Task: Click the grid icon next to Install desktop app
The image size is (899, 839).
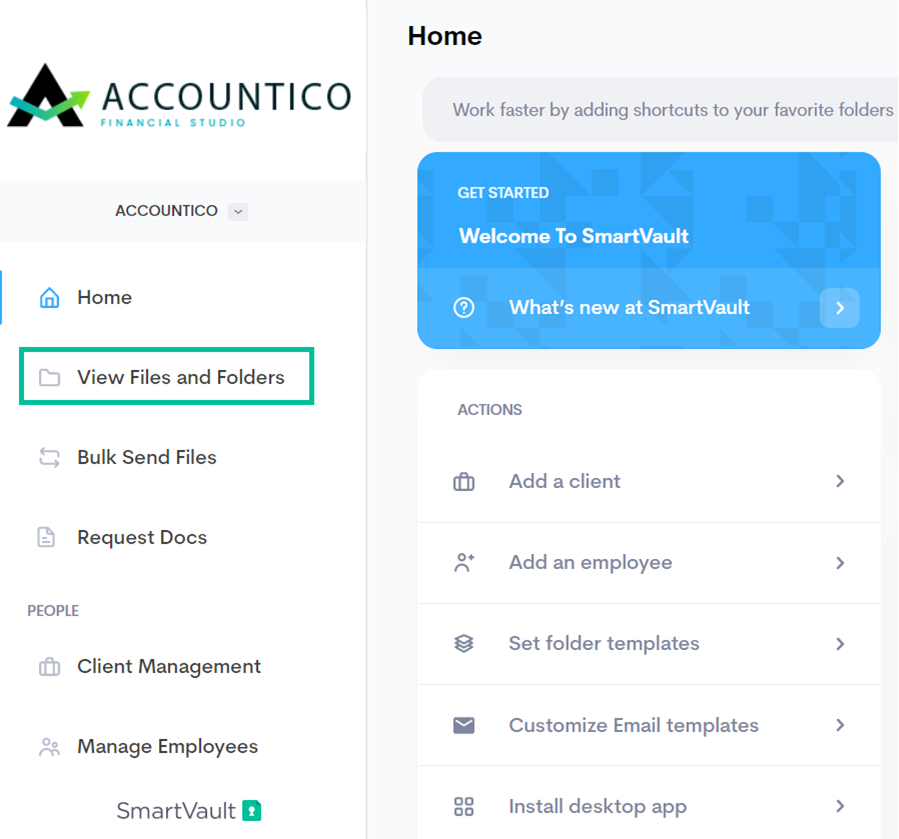Action: click(463, 806)
